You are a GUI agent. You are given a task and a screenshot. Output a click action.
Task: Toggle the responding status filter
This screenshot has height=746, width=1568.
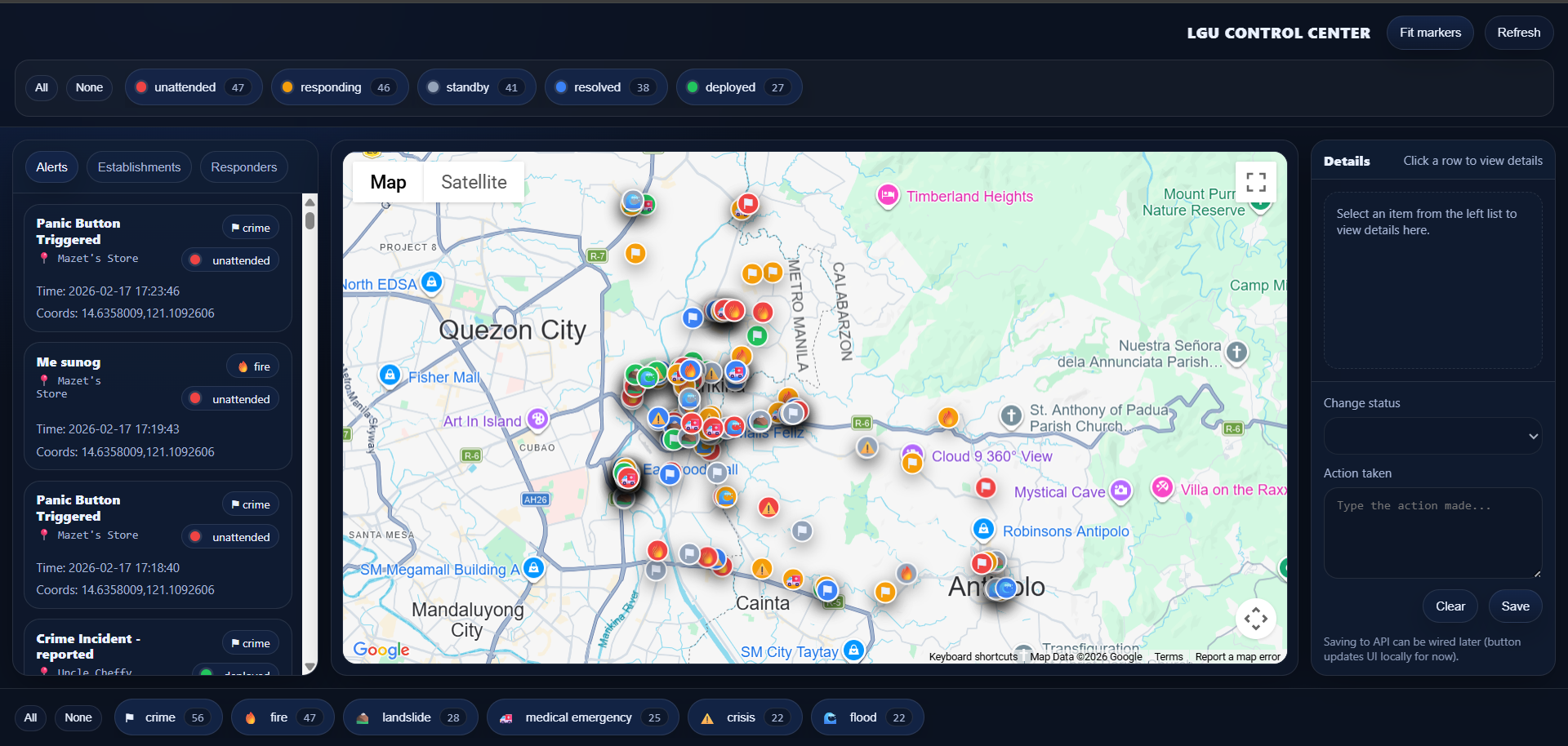[x=339, y=87]
